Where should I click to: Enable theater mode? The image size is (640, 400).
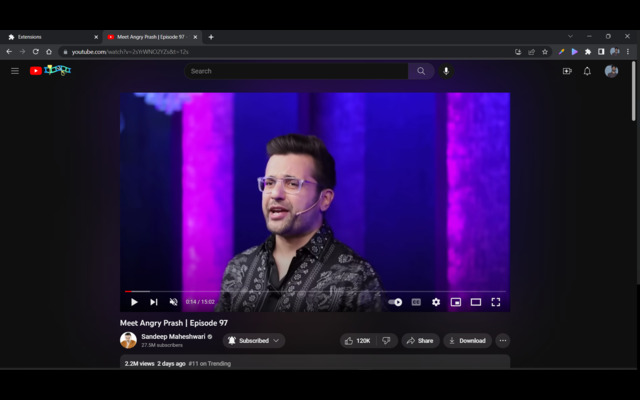[476, 302]
